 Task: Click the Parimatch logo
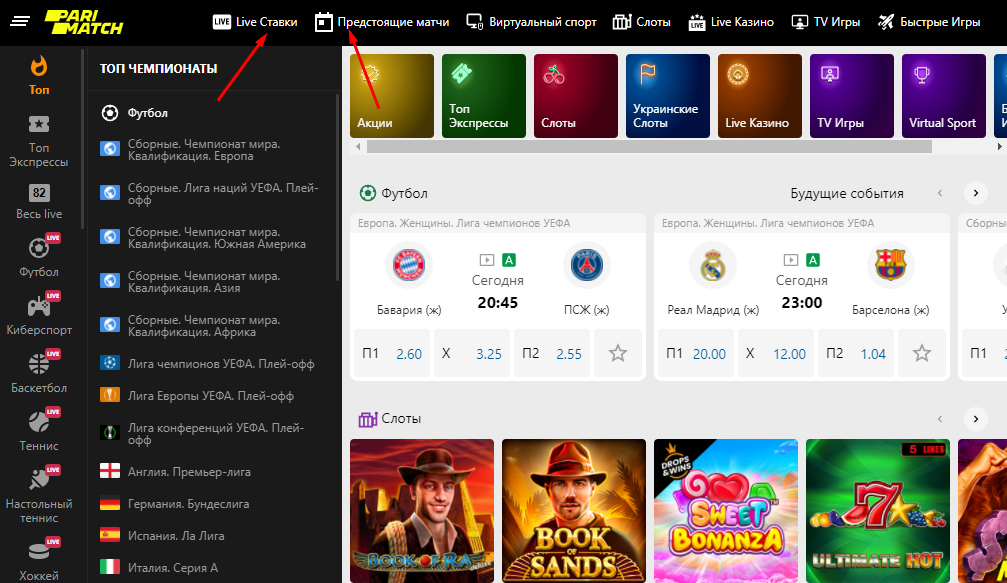point(83,22)
